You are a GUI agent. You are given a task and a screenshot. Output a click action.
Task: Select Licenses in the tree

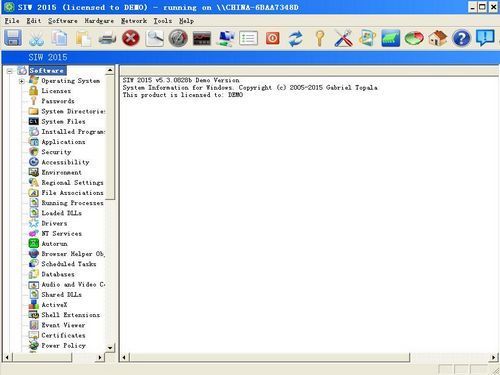click(x=56, y=91)
